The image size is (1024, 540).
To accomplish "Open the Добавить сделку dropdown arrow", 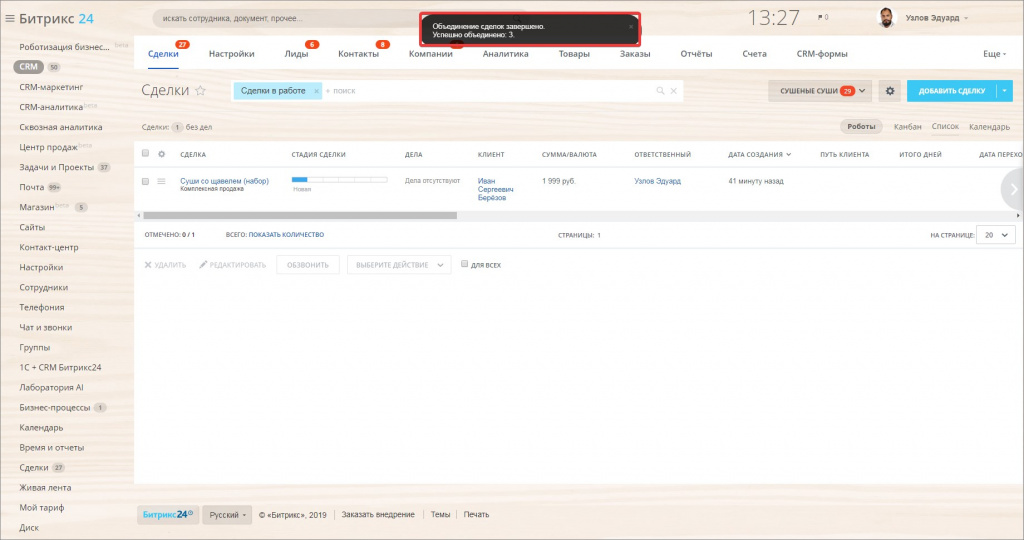I will click(x=1004, y=91).
